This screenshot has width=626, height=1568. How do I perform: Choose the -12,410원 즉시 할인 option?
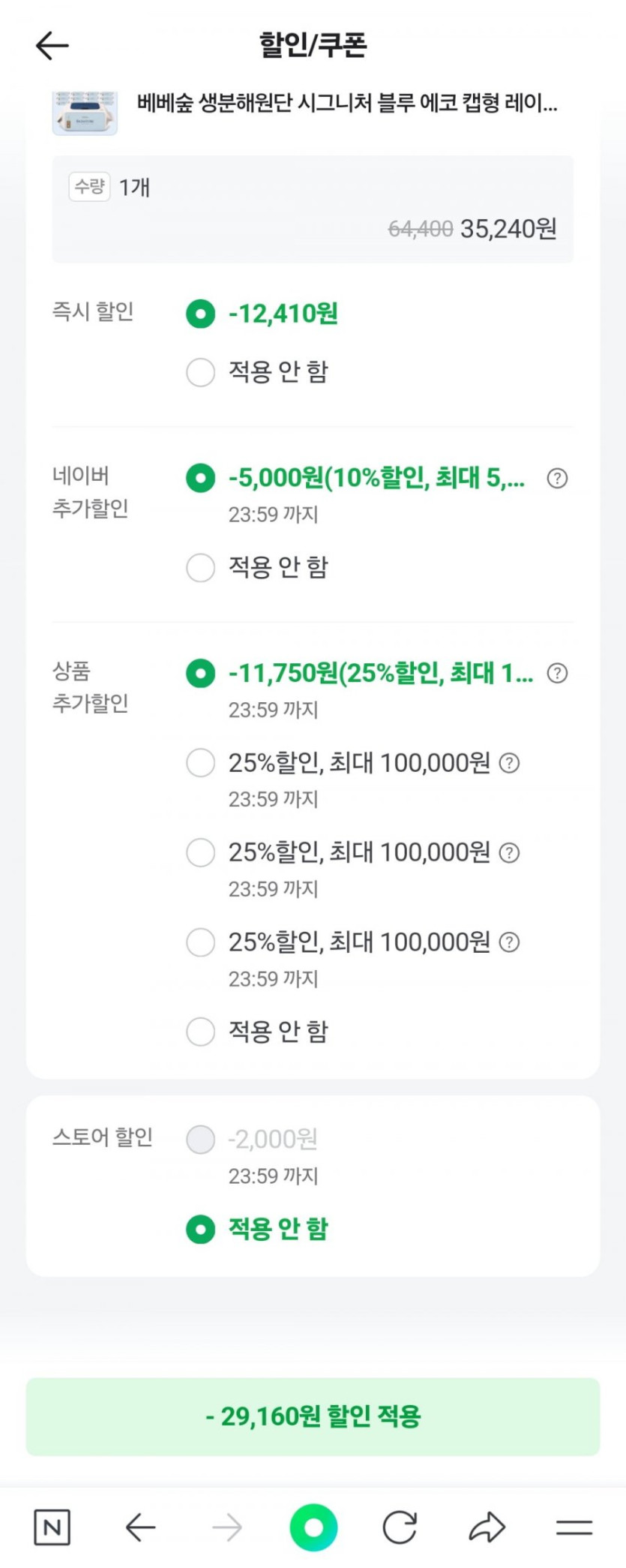[200, 314]
